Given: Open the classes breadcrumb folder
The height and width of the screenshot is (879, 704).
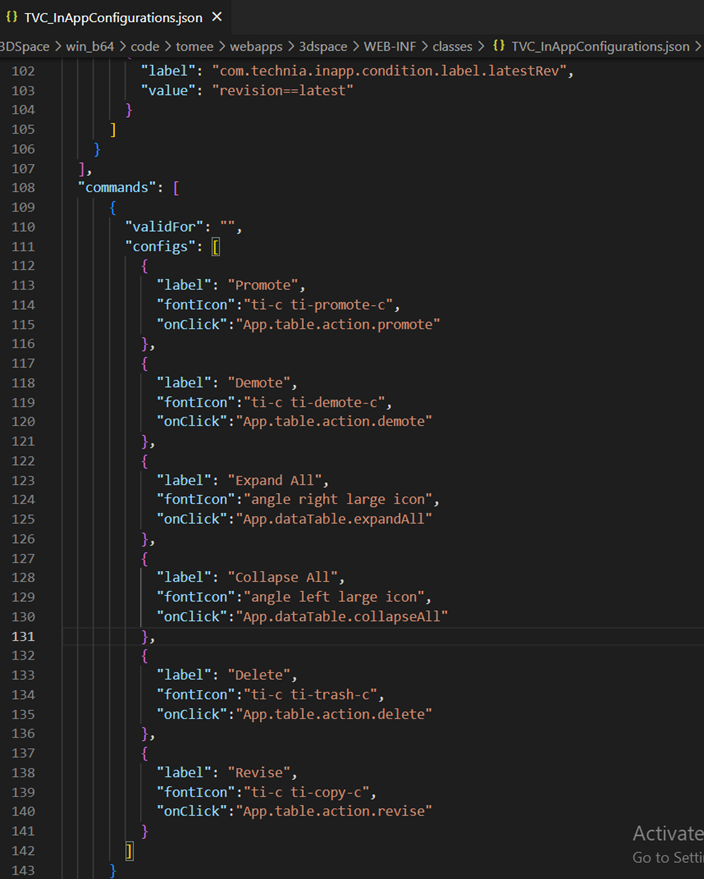Looking at the screenshot, I should click(x=455, y=46).
